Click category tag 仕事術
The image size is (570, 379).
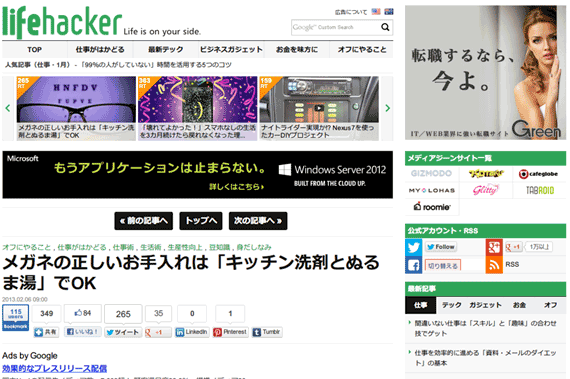click(x=123, y=247)
